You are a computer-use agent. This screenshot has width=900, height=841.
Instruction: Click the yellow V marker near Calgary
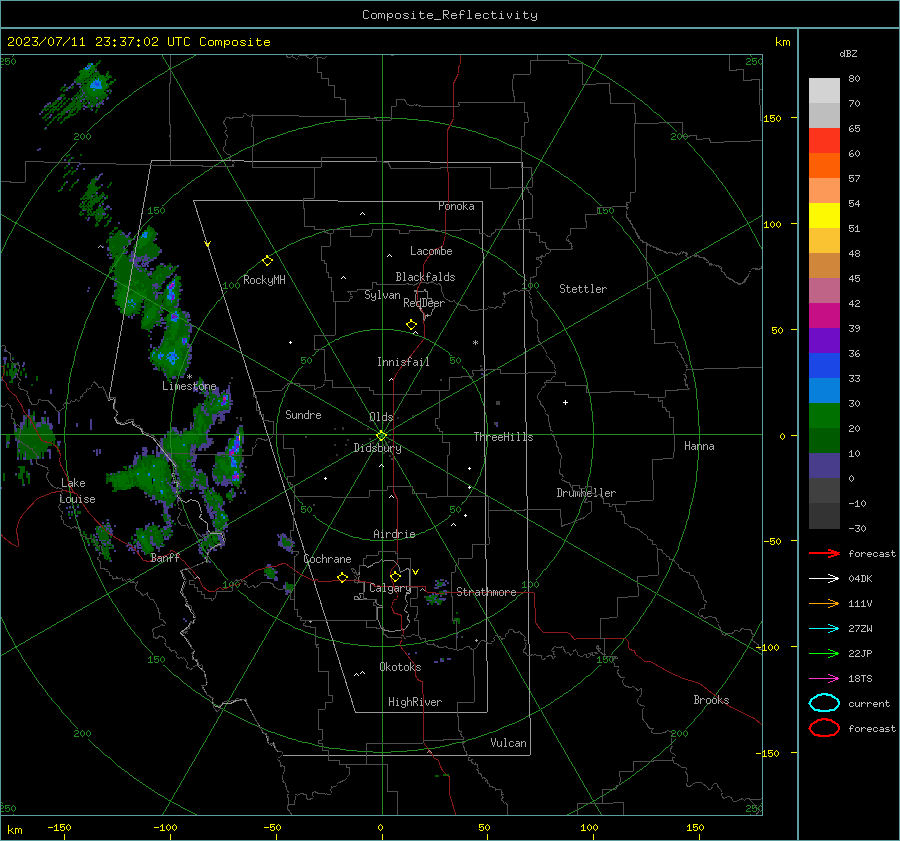(x=416, y=572)
